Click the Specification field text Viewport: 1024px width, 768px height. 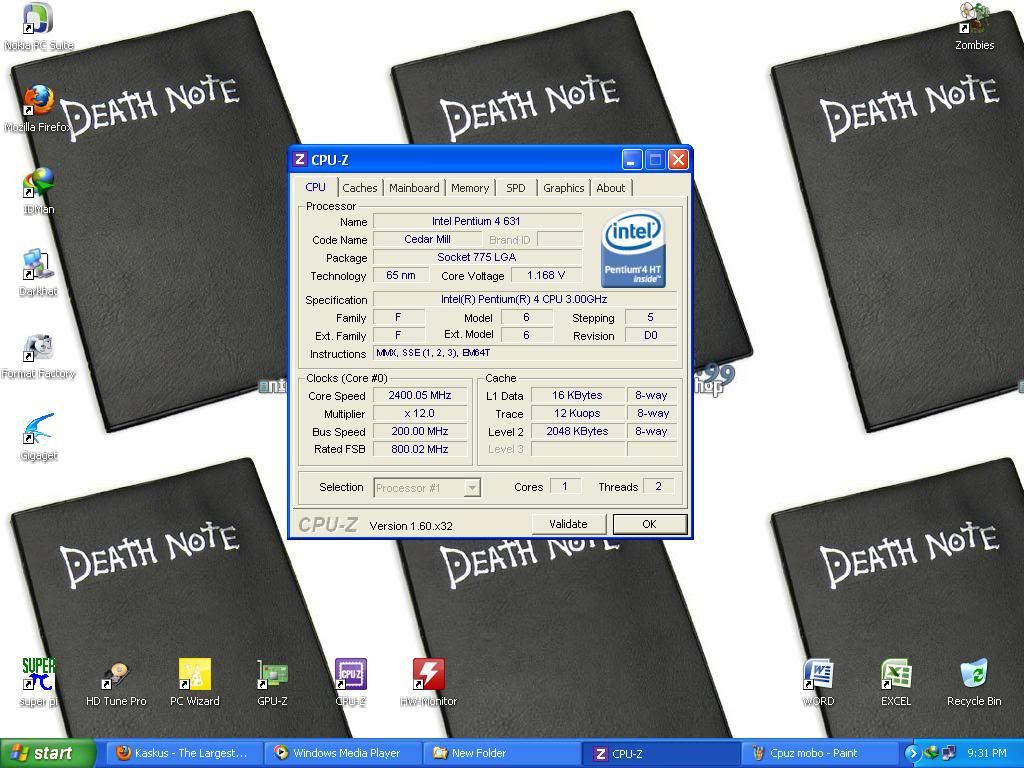(524, 299)
